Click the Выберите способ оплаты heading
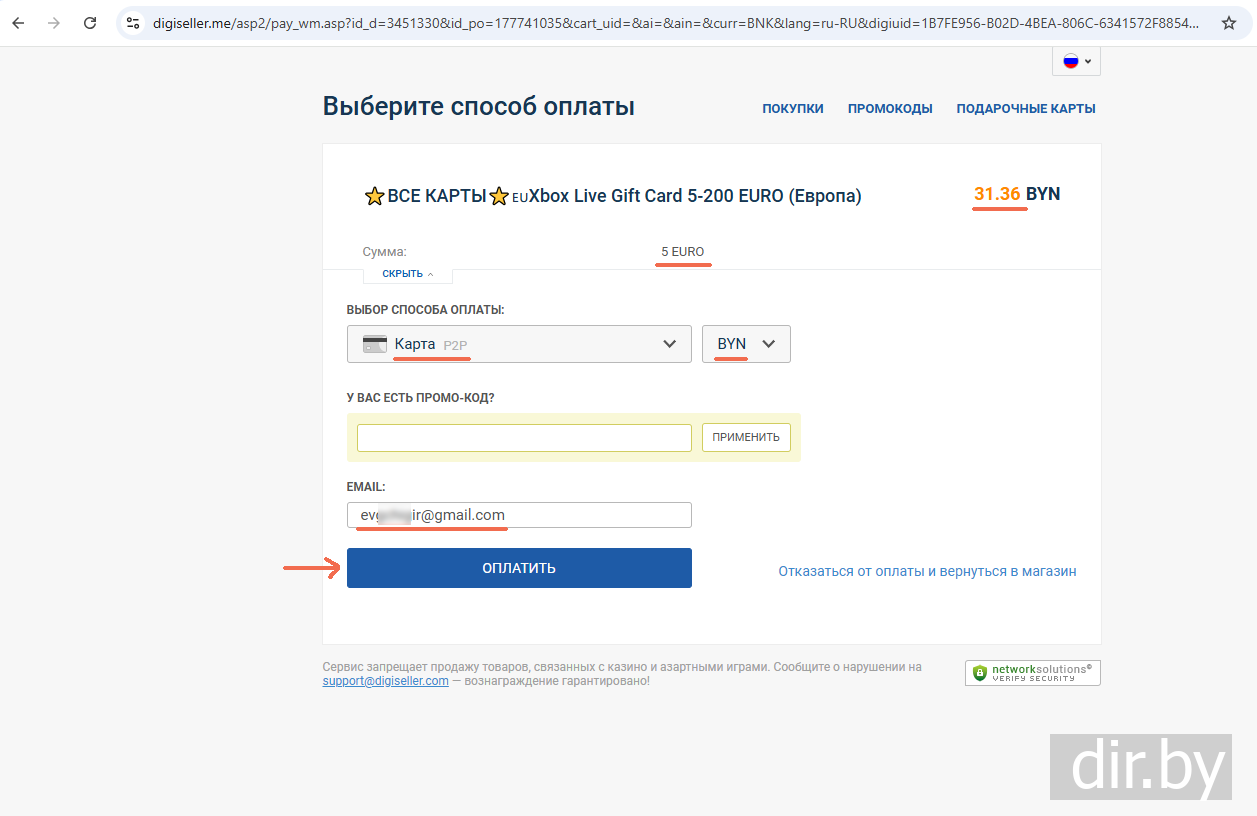This screenshot has width=1257, height=816. coord(478,106)
